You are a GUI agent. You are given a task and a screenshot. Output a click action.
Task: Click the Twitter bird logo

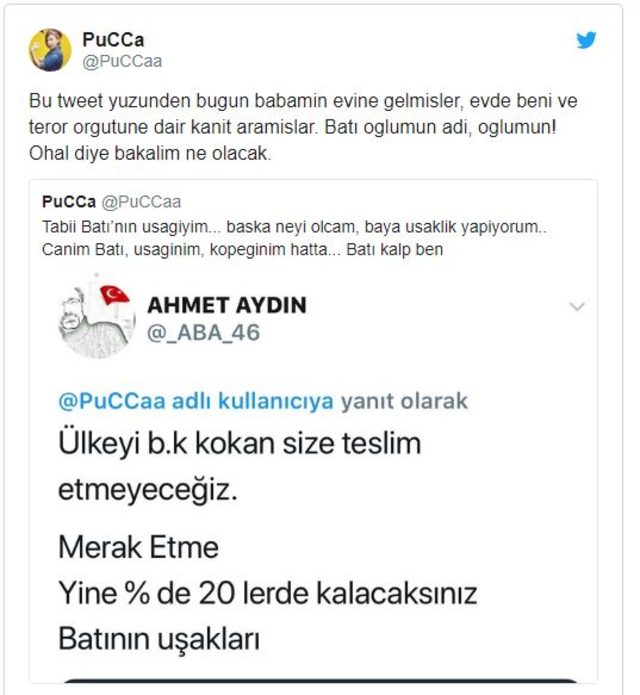[x=586, y=40]
